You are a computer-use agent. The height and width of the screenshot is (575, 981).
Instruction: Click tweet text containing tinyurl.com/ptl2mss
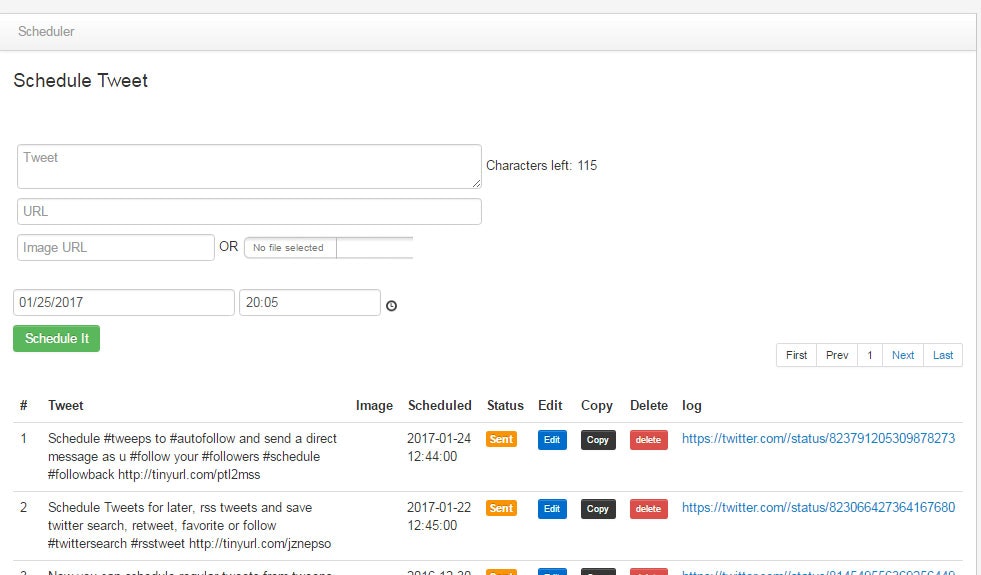(193, 456)
